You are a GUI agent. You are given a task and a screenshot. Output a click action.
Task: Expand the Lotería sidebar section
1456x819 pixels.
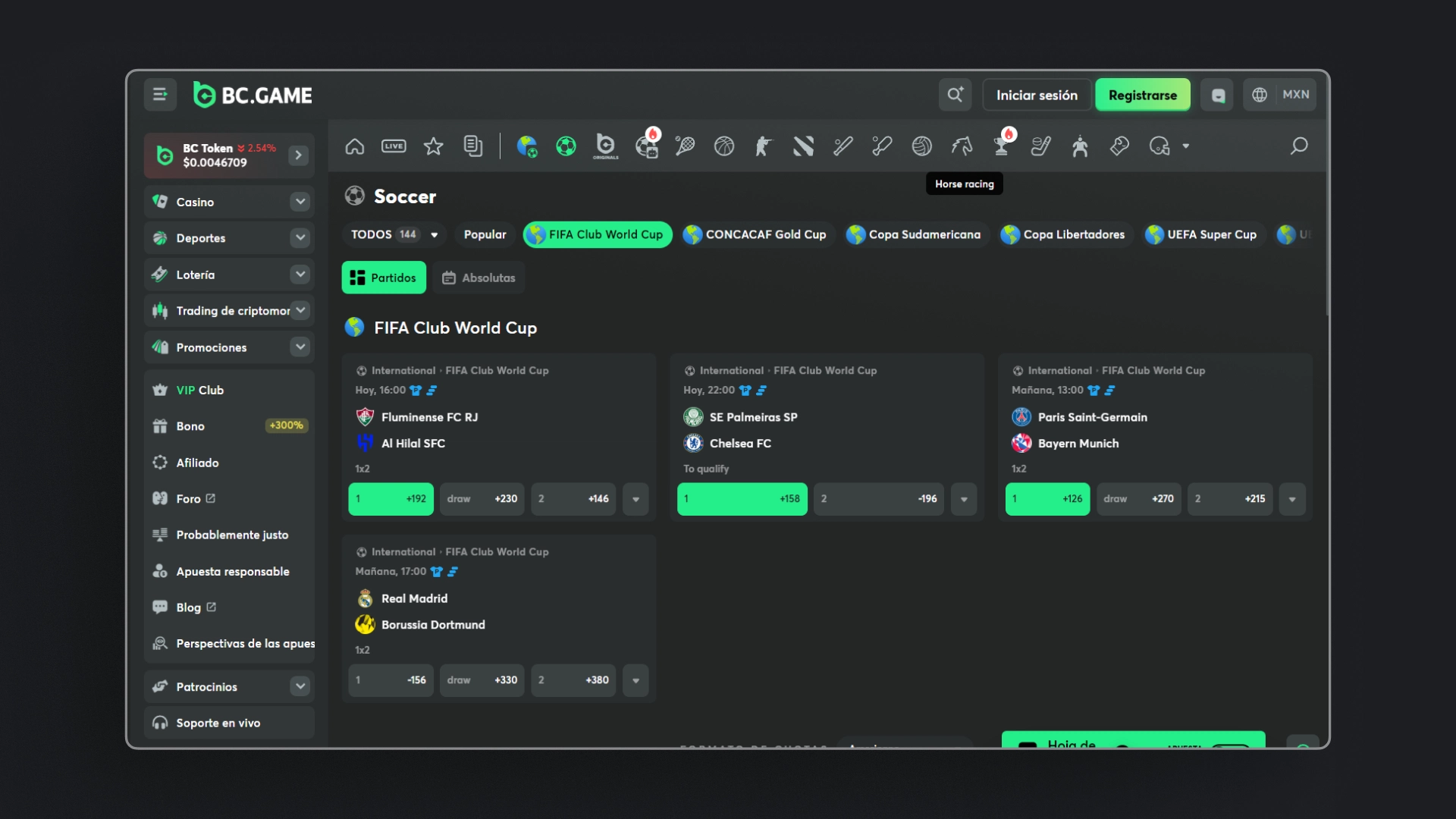[x=300, y=275]
